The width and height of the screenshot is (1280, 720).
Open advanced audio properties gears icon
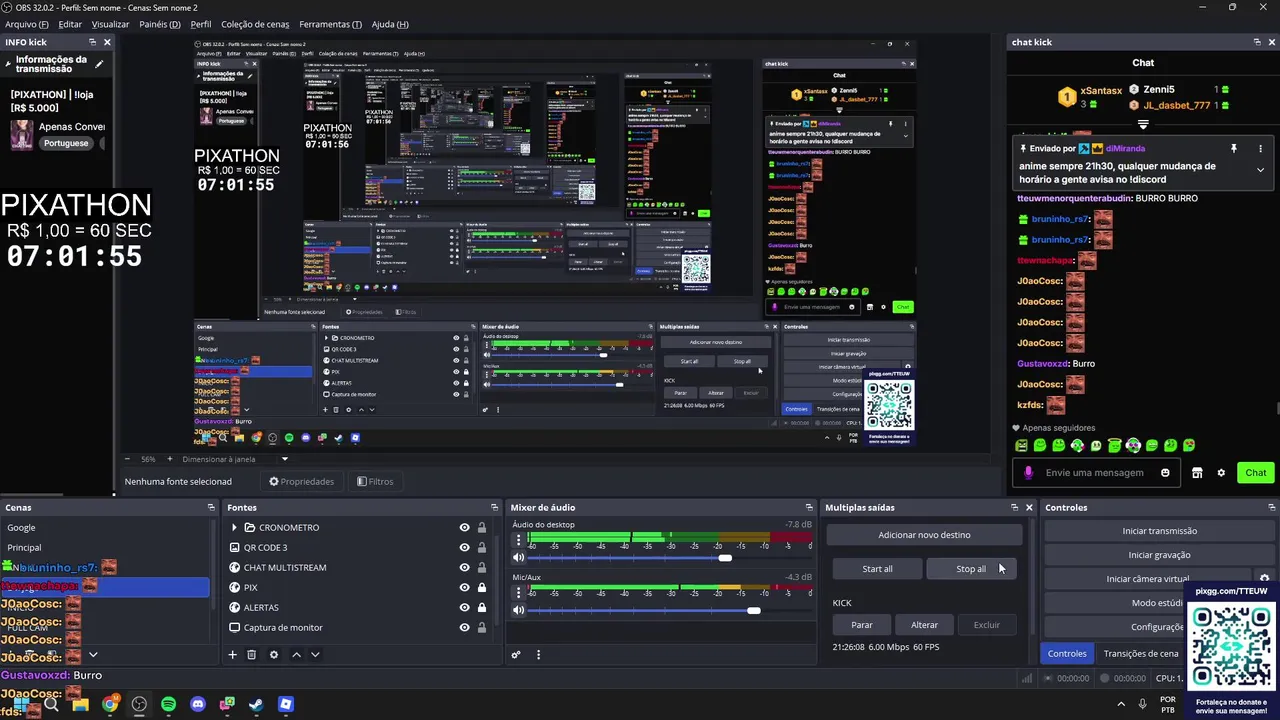[x=516, y=655]
